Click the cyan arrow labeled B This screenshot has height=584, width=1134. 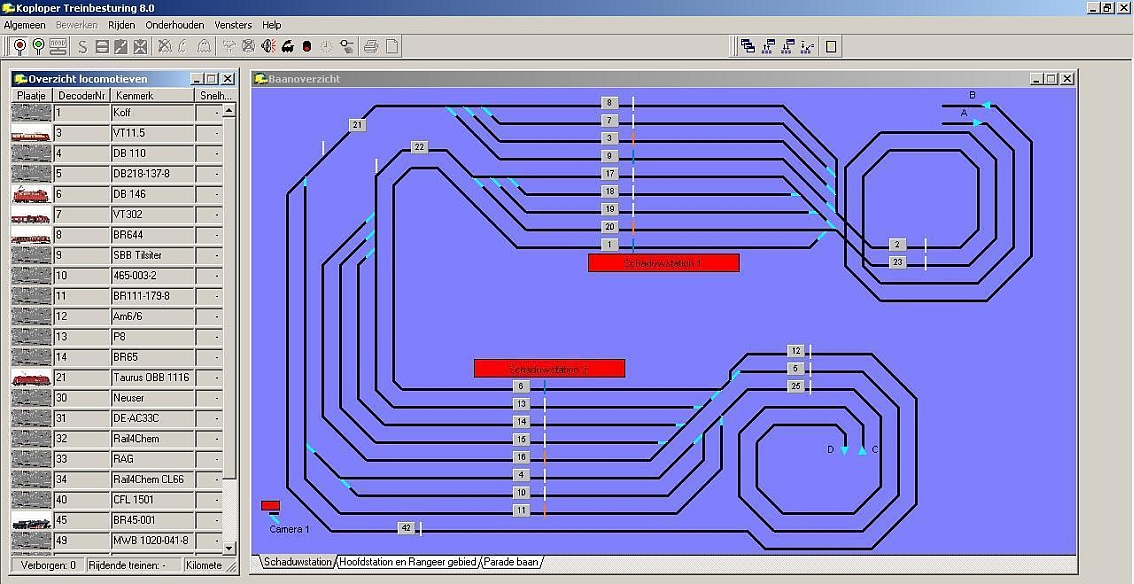pyautogui.click(x=985, y=105)
